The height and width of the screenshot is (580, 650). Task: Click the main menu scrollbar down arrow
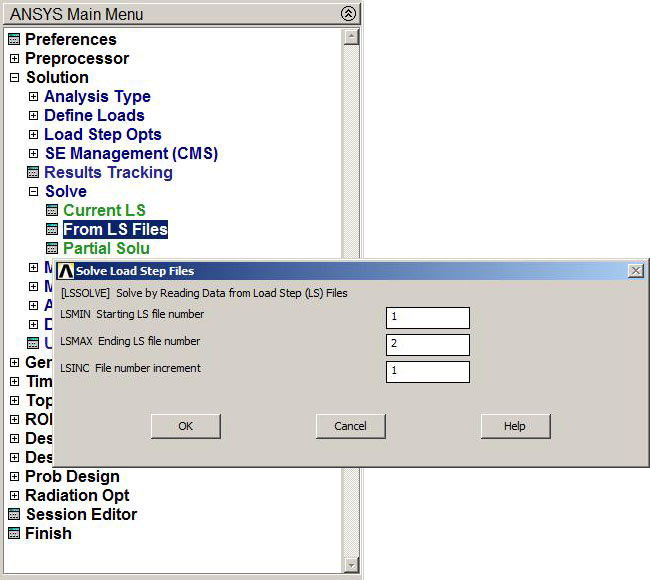click(x=350, y=565)
